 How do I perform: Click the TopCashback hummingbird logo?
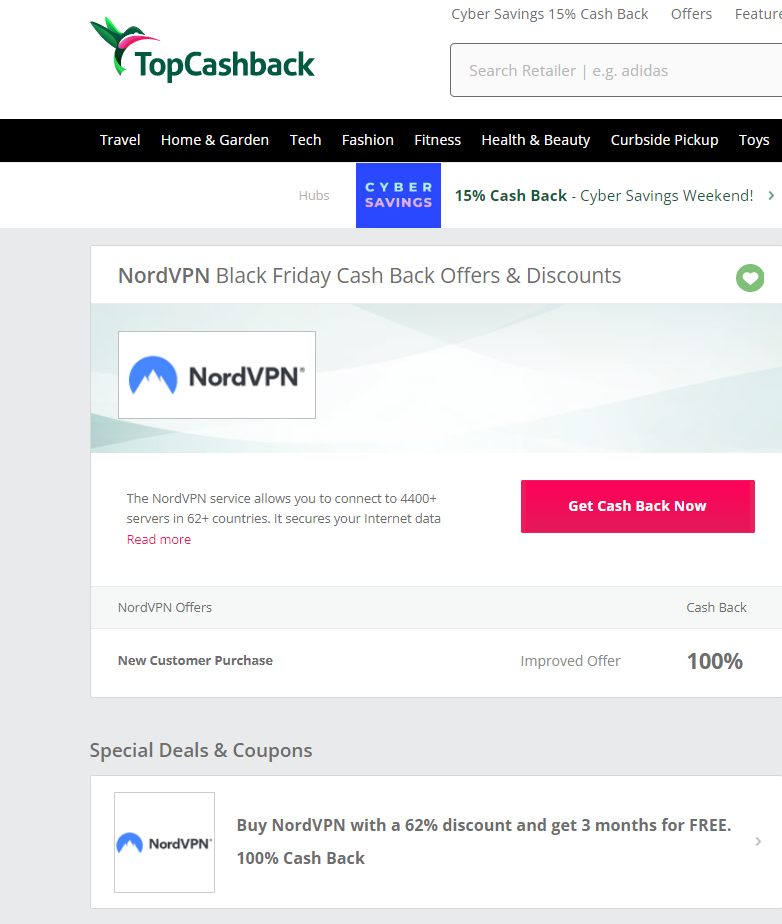tap(202, 50)
